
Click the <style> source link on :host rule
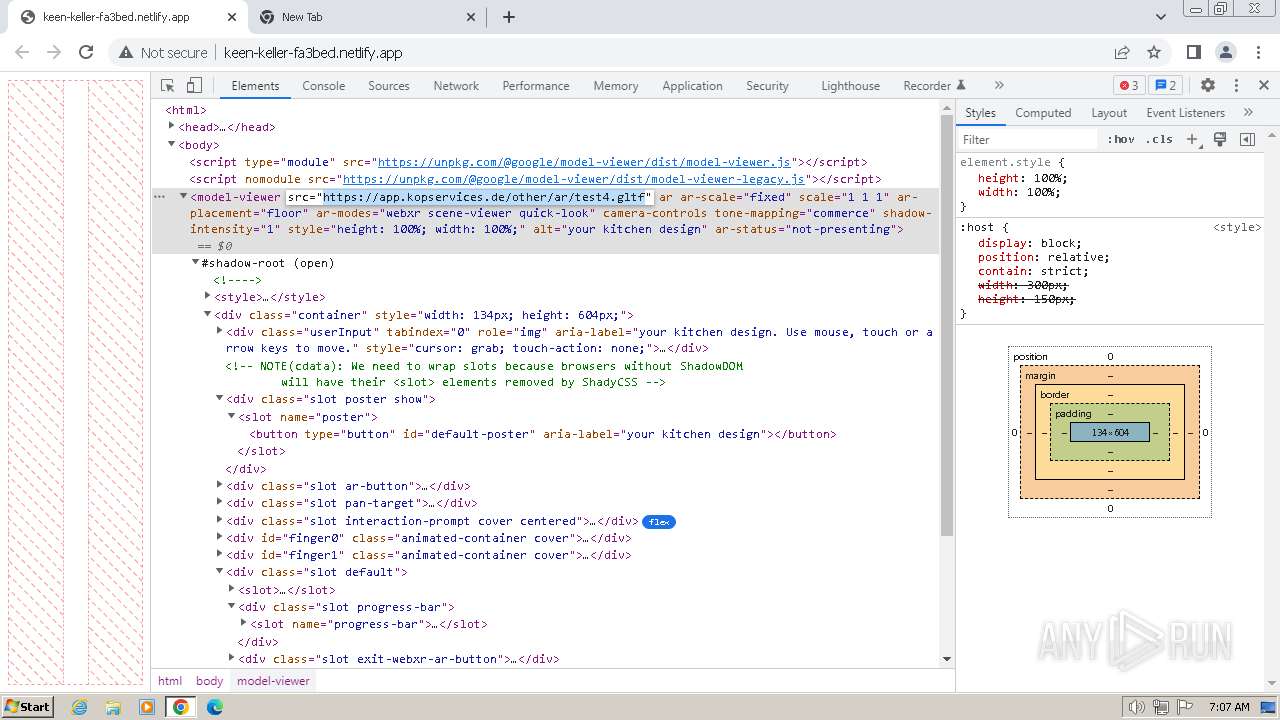[1237, 227]
